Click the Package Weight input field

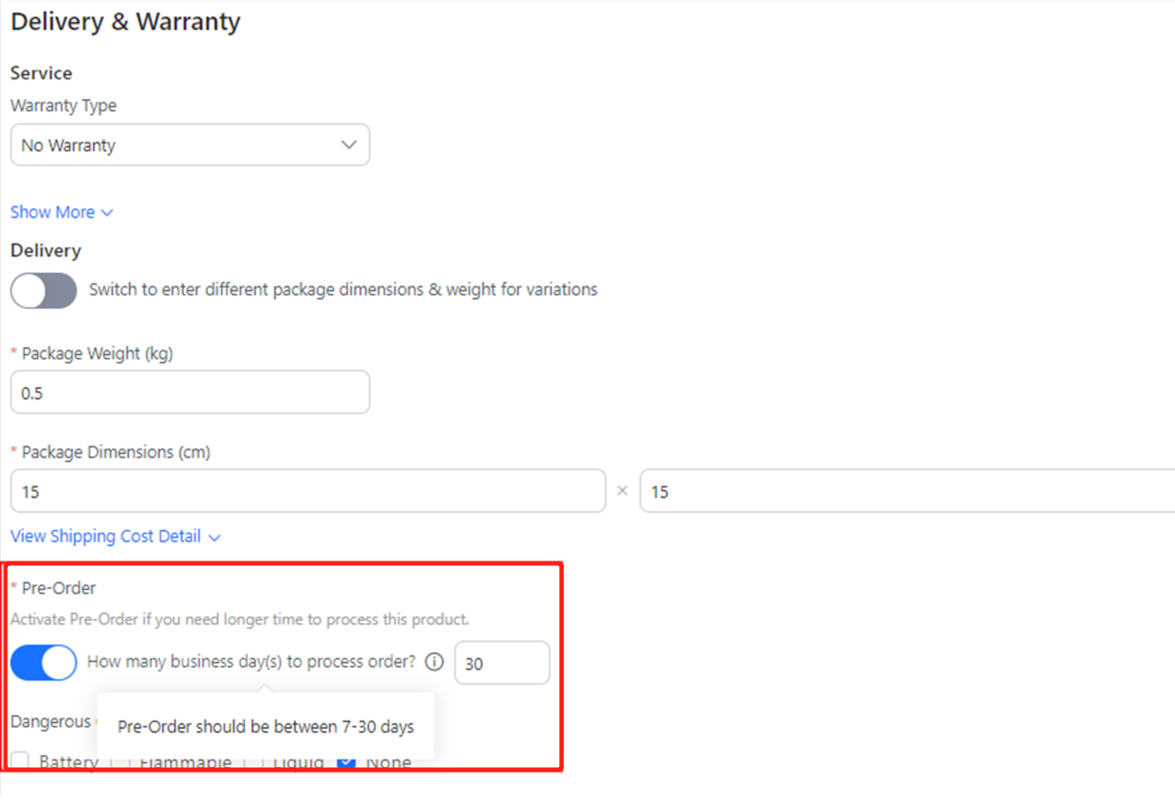pyautogui.click(x=189, y=393)
